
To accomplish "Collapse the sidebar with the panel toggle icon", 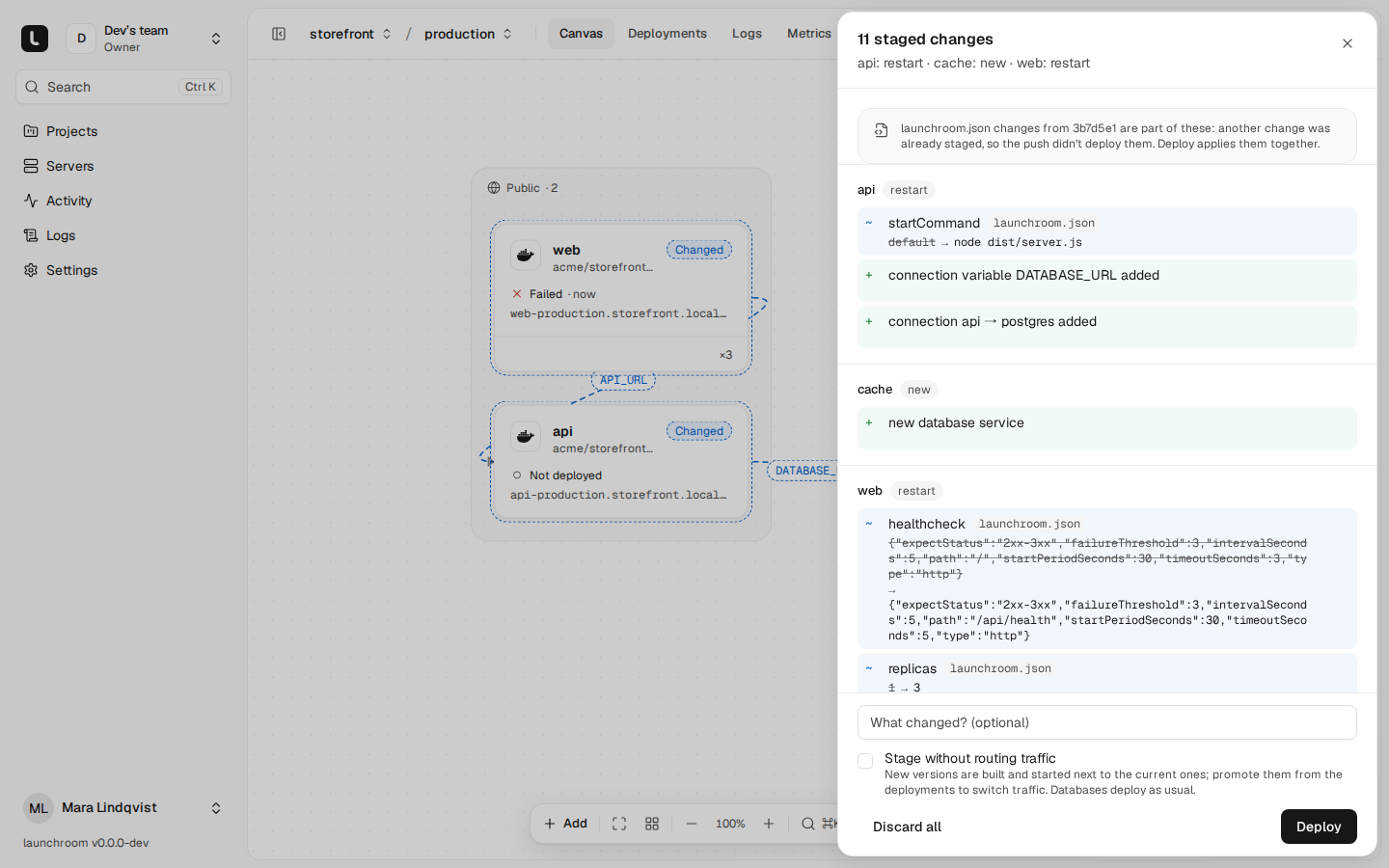I will pos(279,34).
